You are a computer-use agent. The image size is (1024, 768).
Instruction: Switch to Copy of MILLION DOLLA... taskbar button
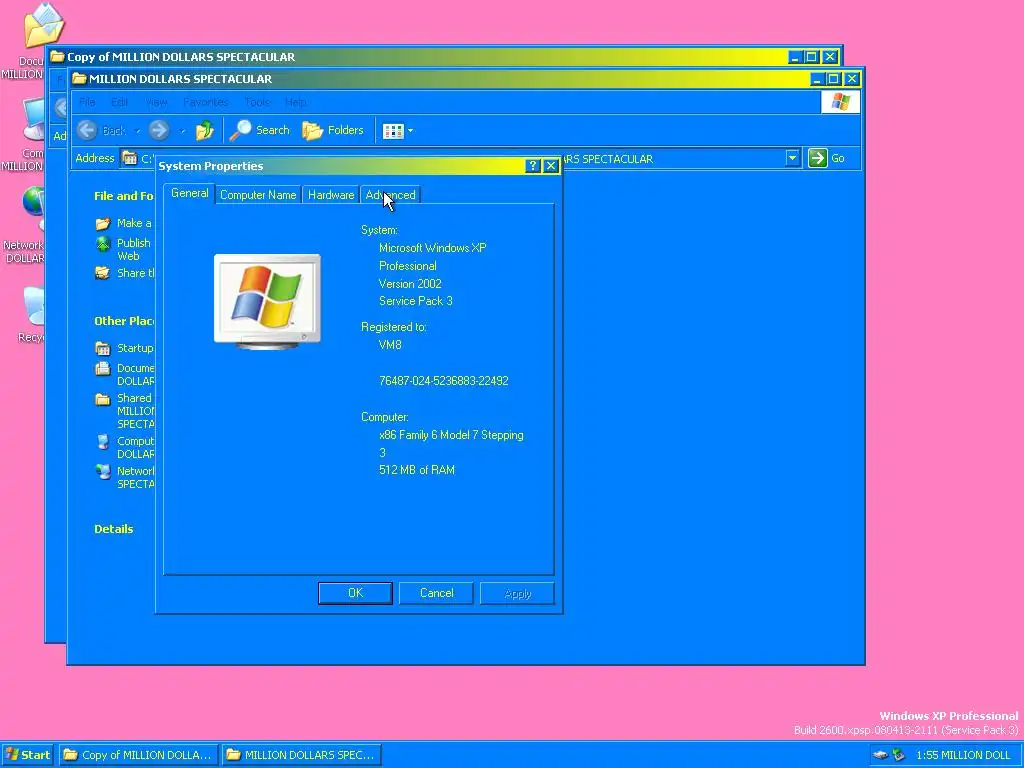tap(138, 755)
